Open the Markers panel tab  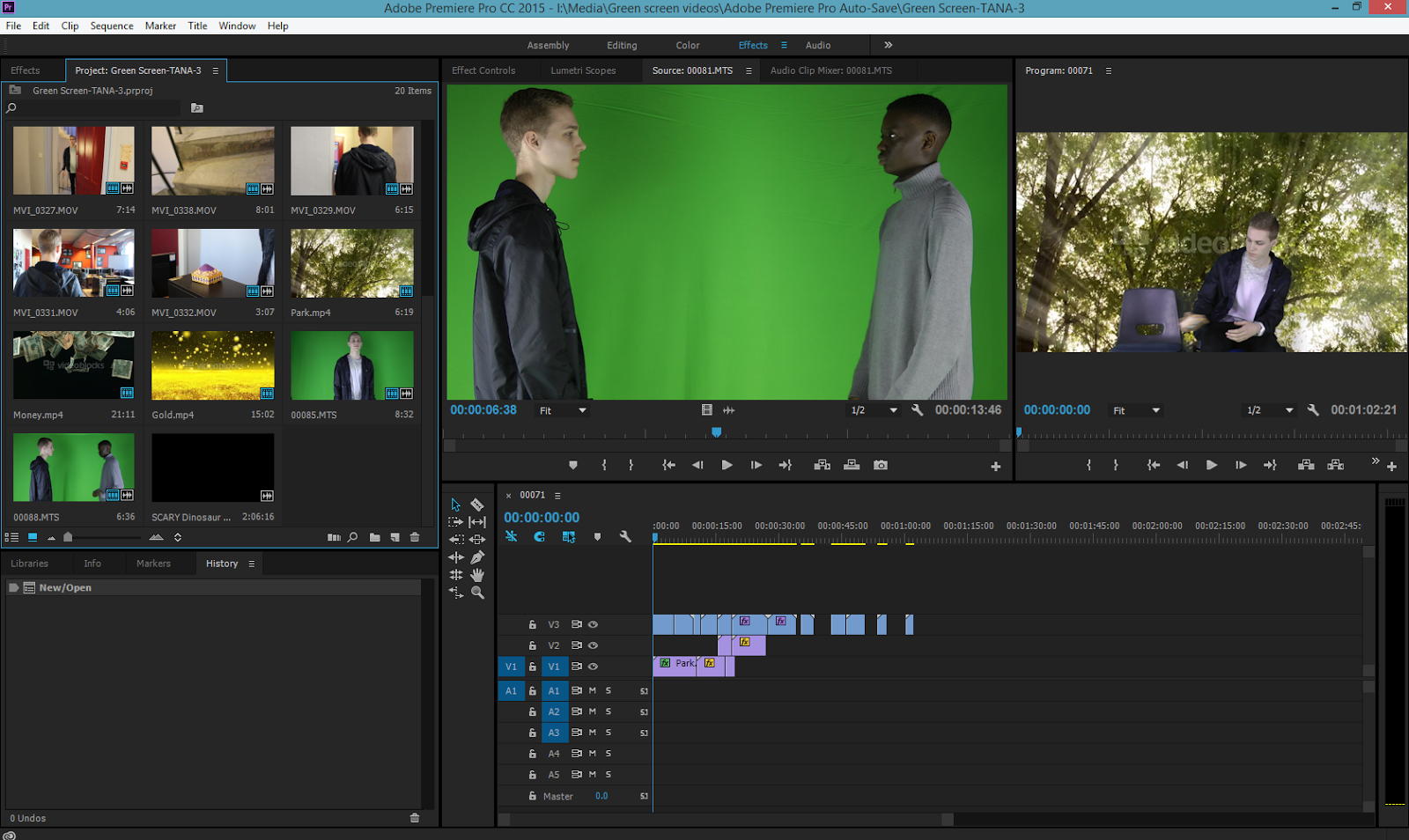(153, 563)
